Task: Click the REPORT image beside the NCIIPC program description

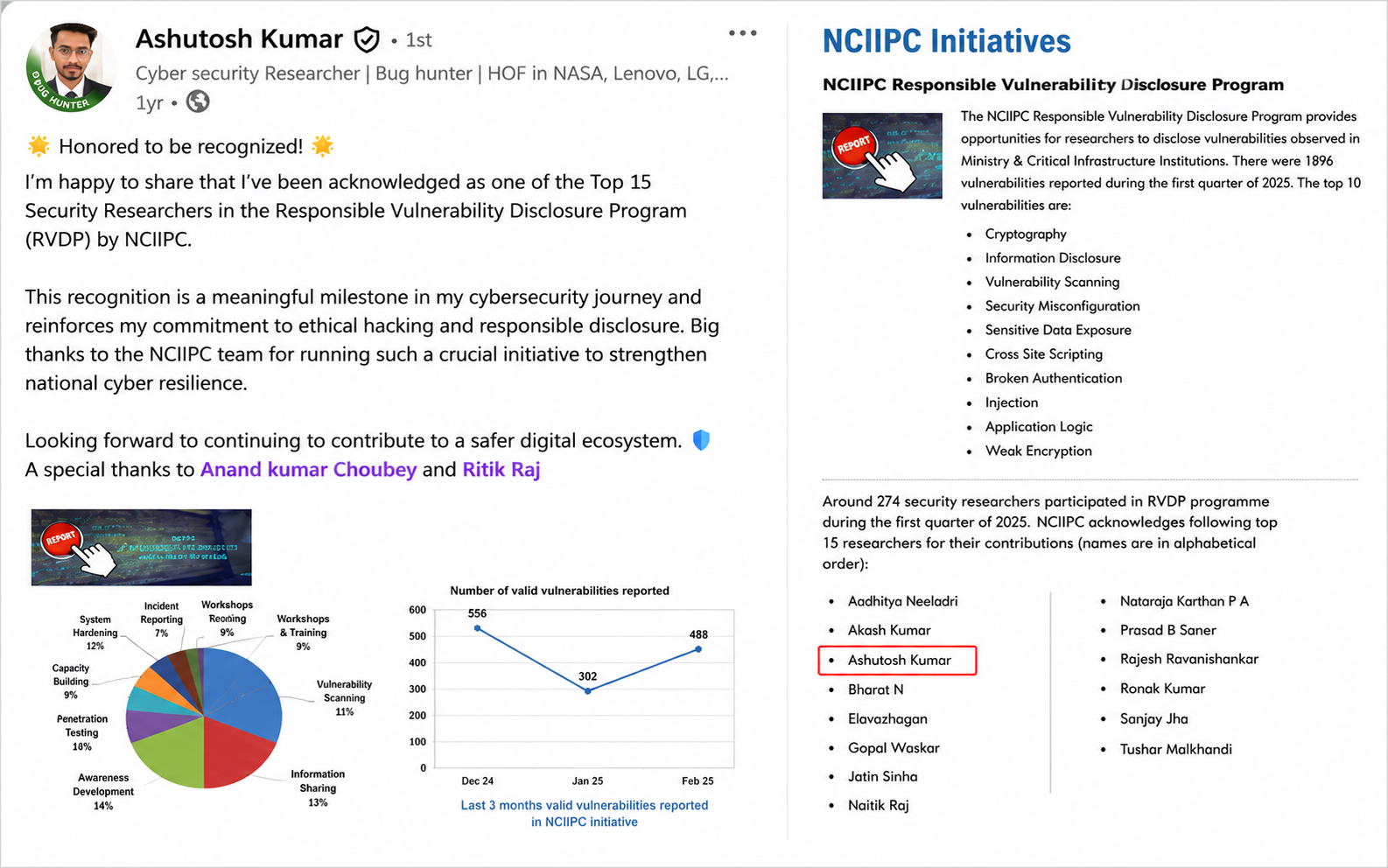Action: coord(882,156)
